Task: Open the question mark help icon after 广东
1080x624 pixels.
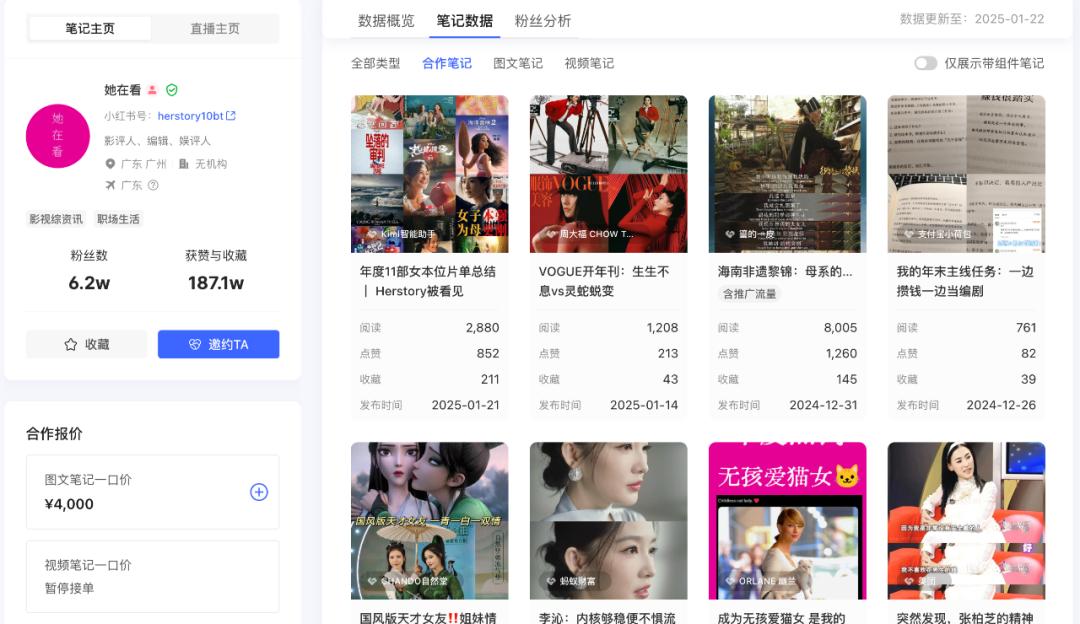Action: [x=153, y=185]
